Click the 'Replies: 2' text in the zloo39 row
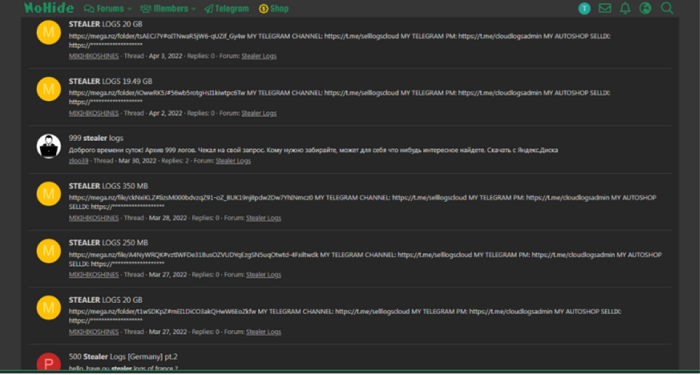Viewport: 700px width, 375px height. (175, 161)
